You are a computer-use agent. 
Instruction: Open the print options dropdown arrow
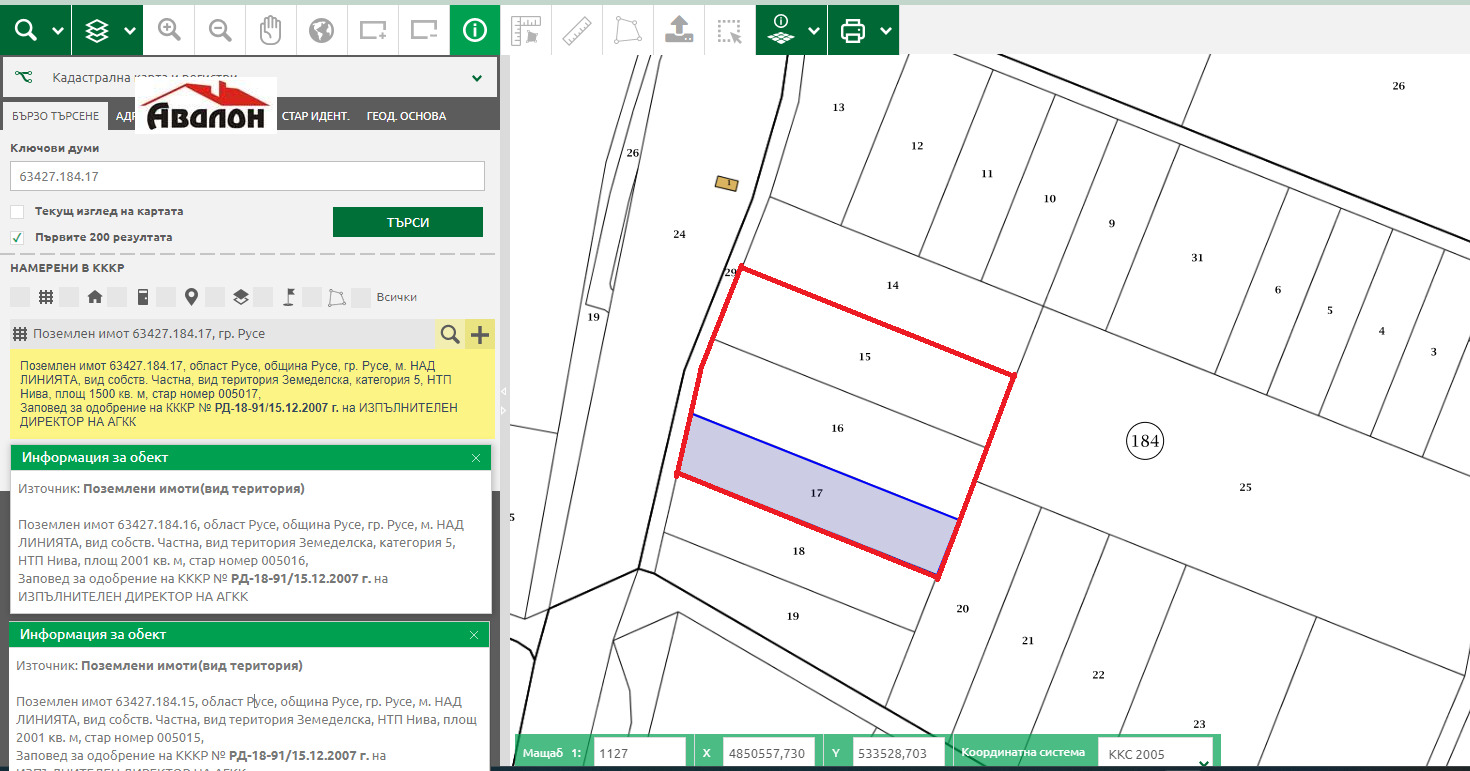[886, 30]
